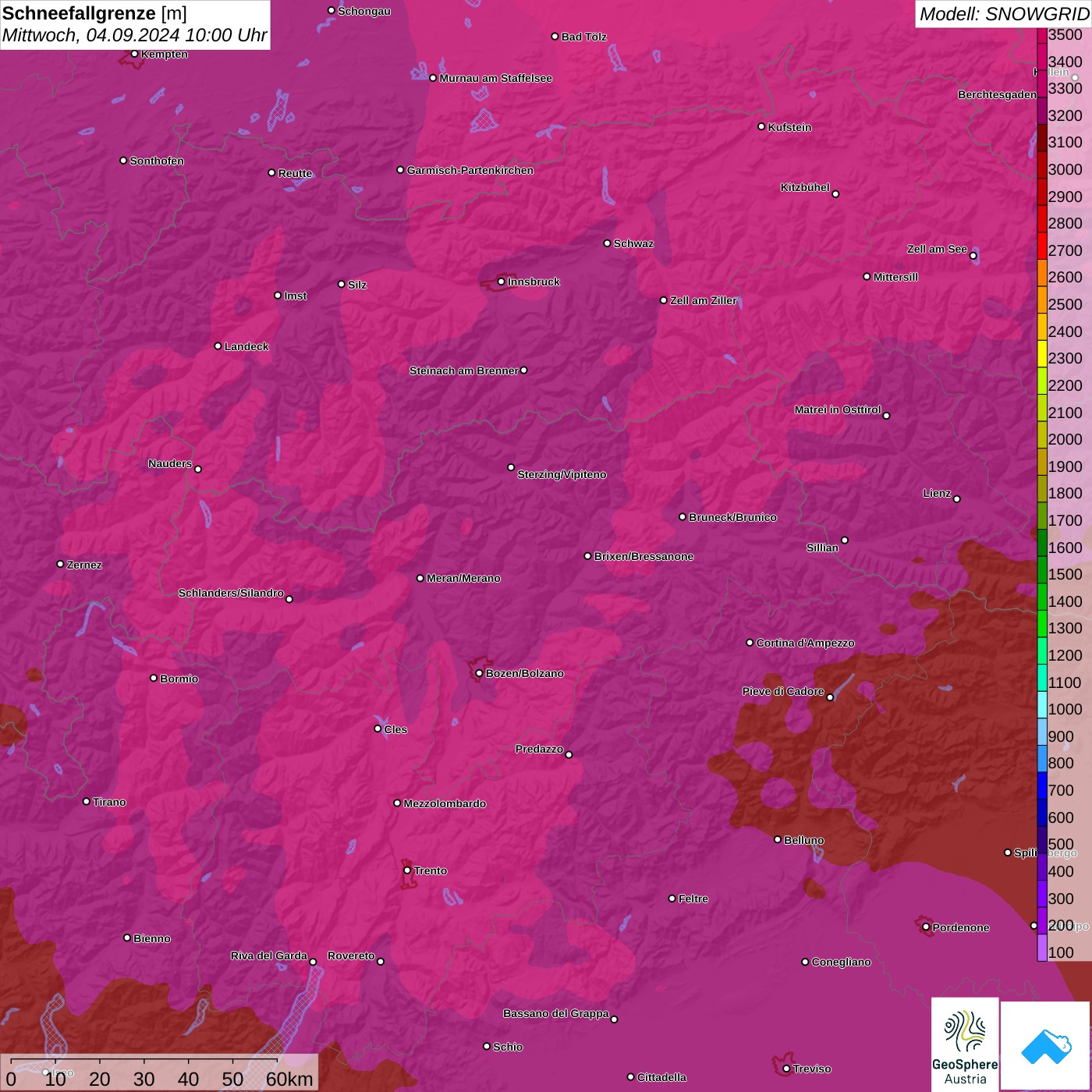Image resolution: width=1092 pixels, height=1092 pixels.
Task: Click the Zernez marker dot
Action: click(x=60, y=564)
